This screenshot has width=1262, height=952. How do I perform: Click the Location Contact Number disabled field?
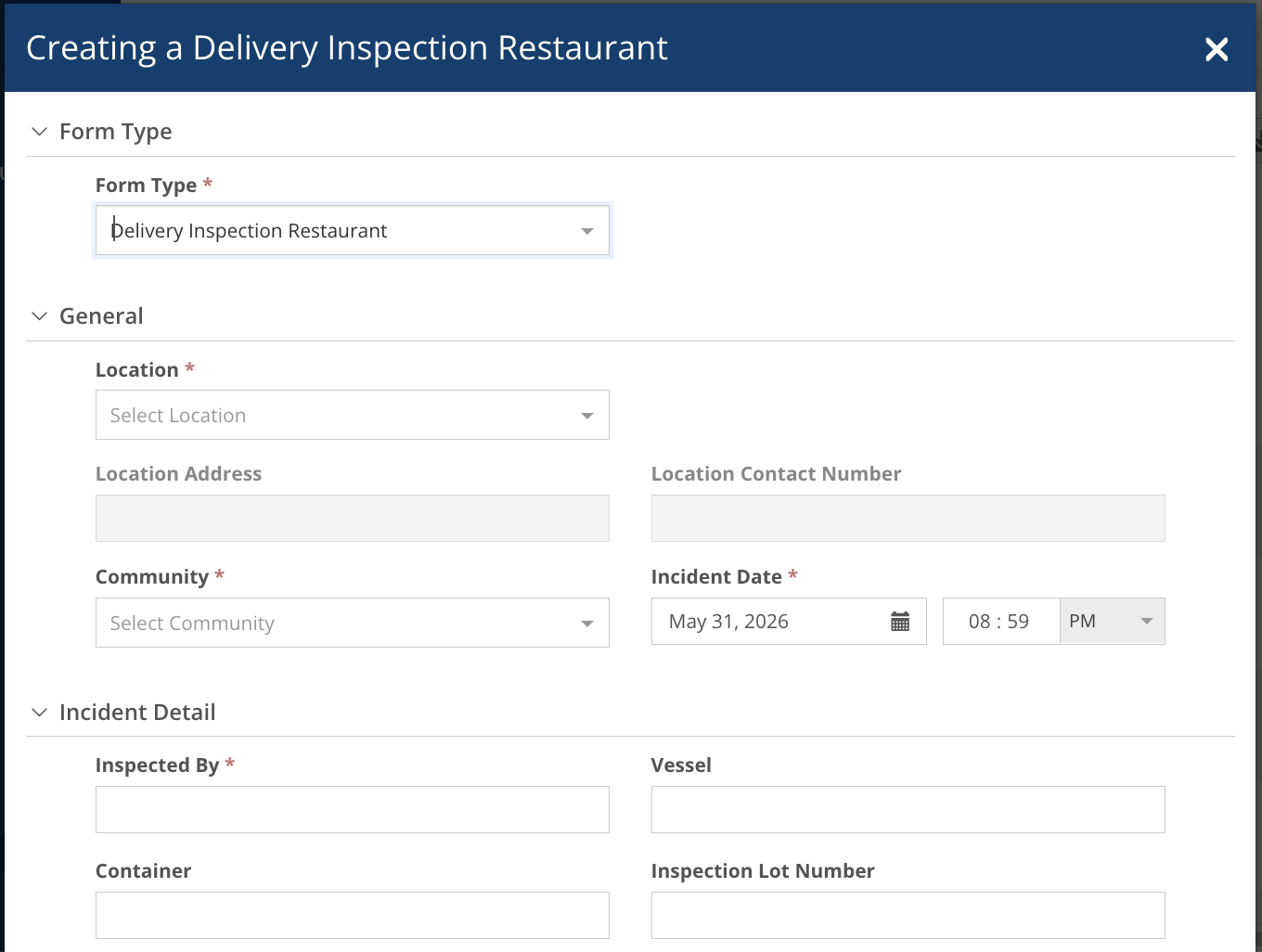point(908,519)
